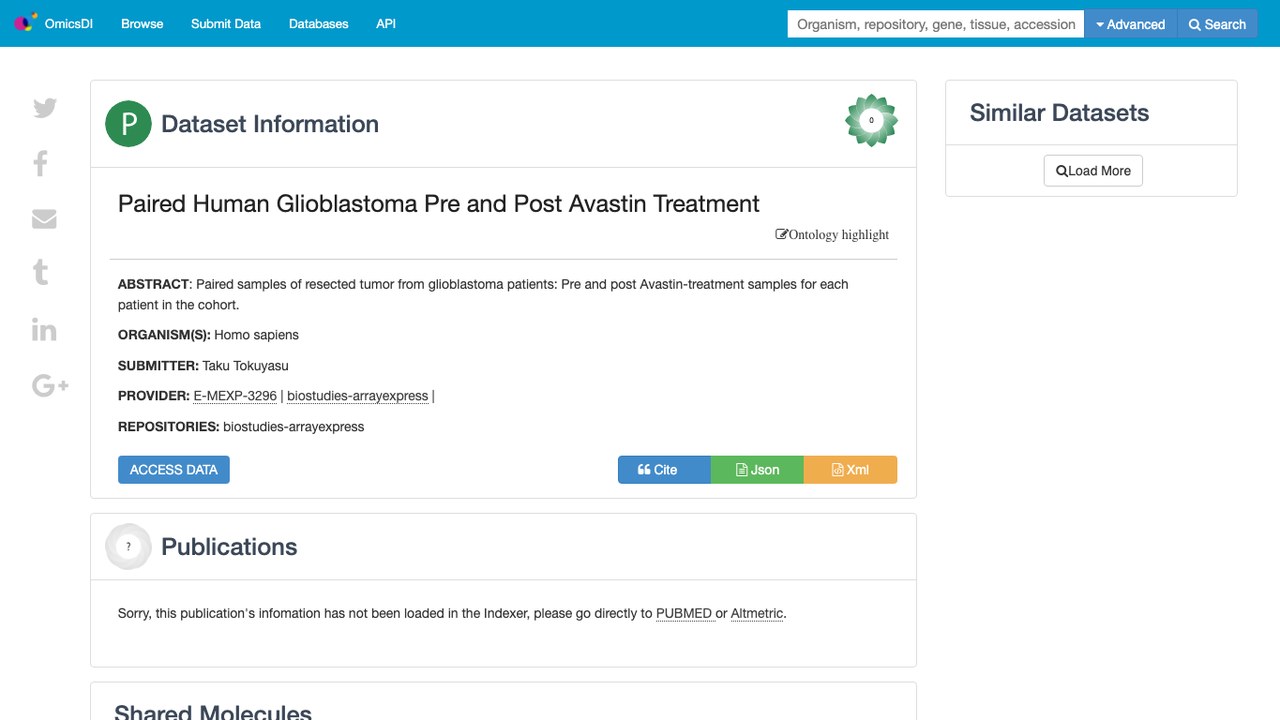Click the submitter name Taku Tokuyasu
This screenshot has width=1280, height=720.
click(245, 366)
